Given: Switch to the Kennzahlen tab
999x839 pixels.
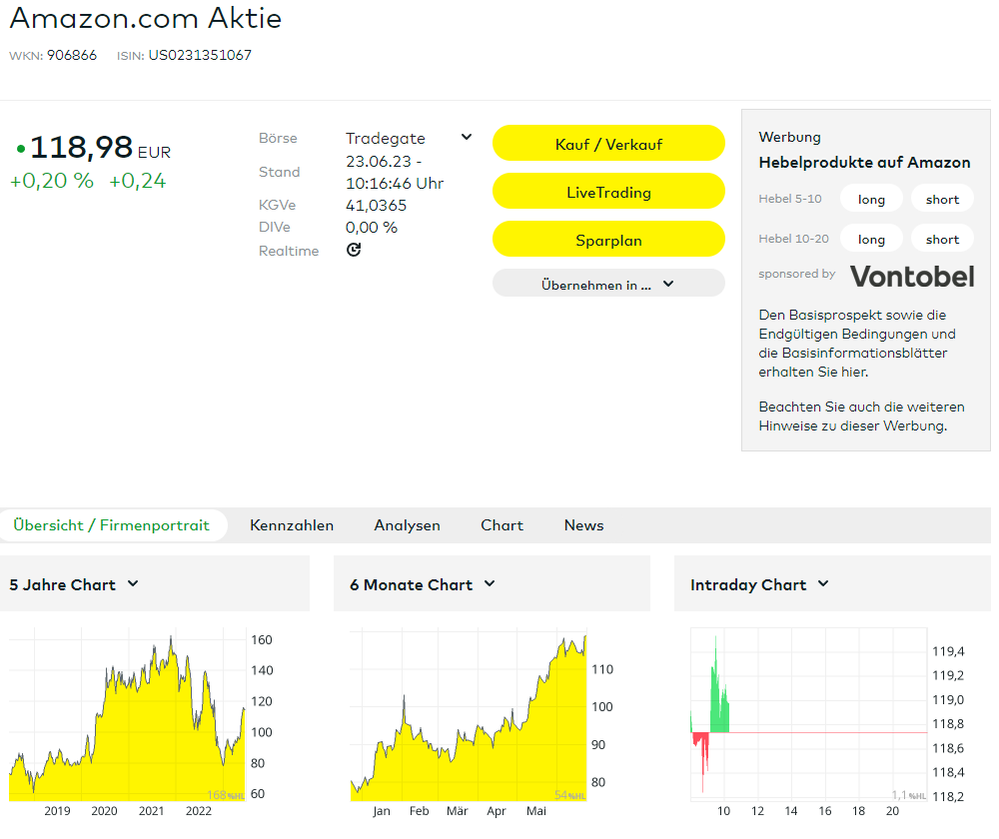Looking at the screenshot, I should coord(292,525).
